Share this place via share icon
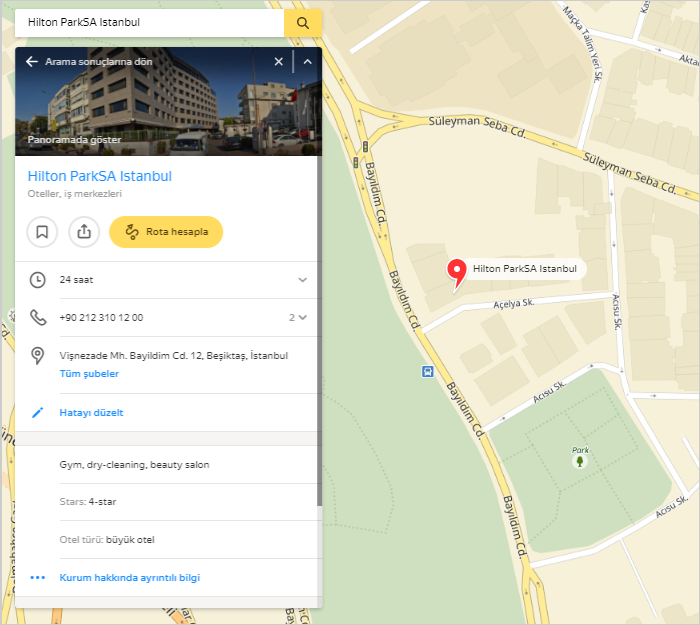The image size is (700, 625). [x=84, y=232]
